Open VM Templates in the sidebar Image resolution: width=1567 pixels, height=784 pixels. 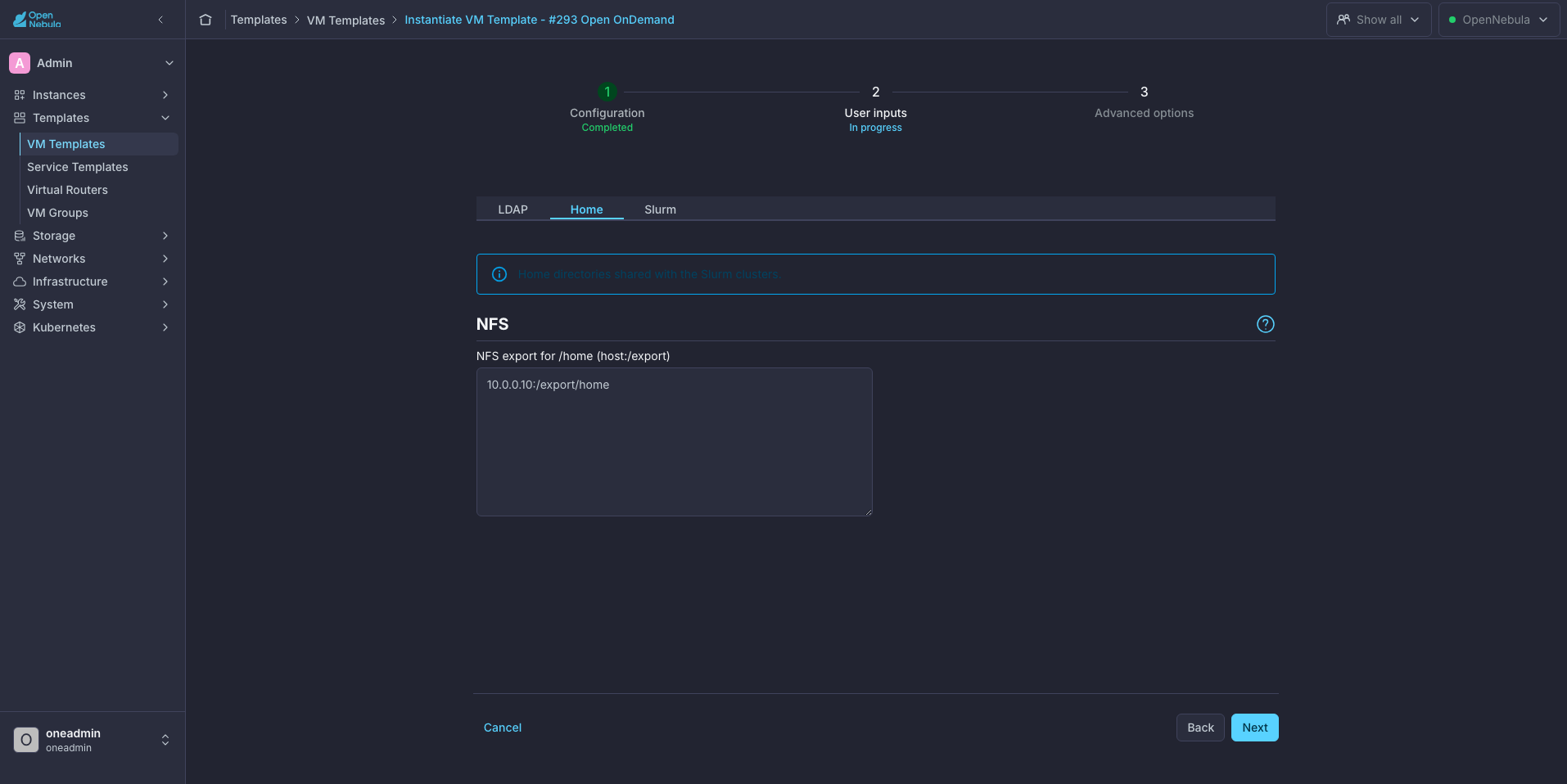click(x=99, y=144)
